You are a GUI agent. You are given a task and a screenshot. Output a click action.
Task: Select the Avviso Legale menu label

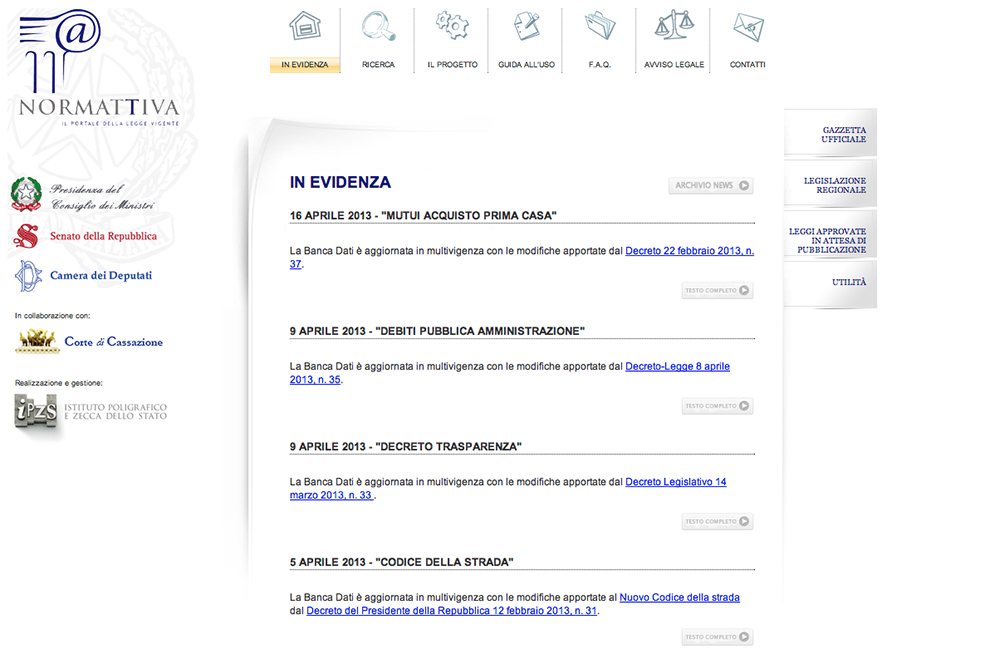point(674,64)
